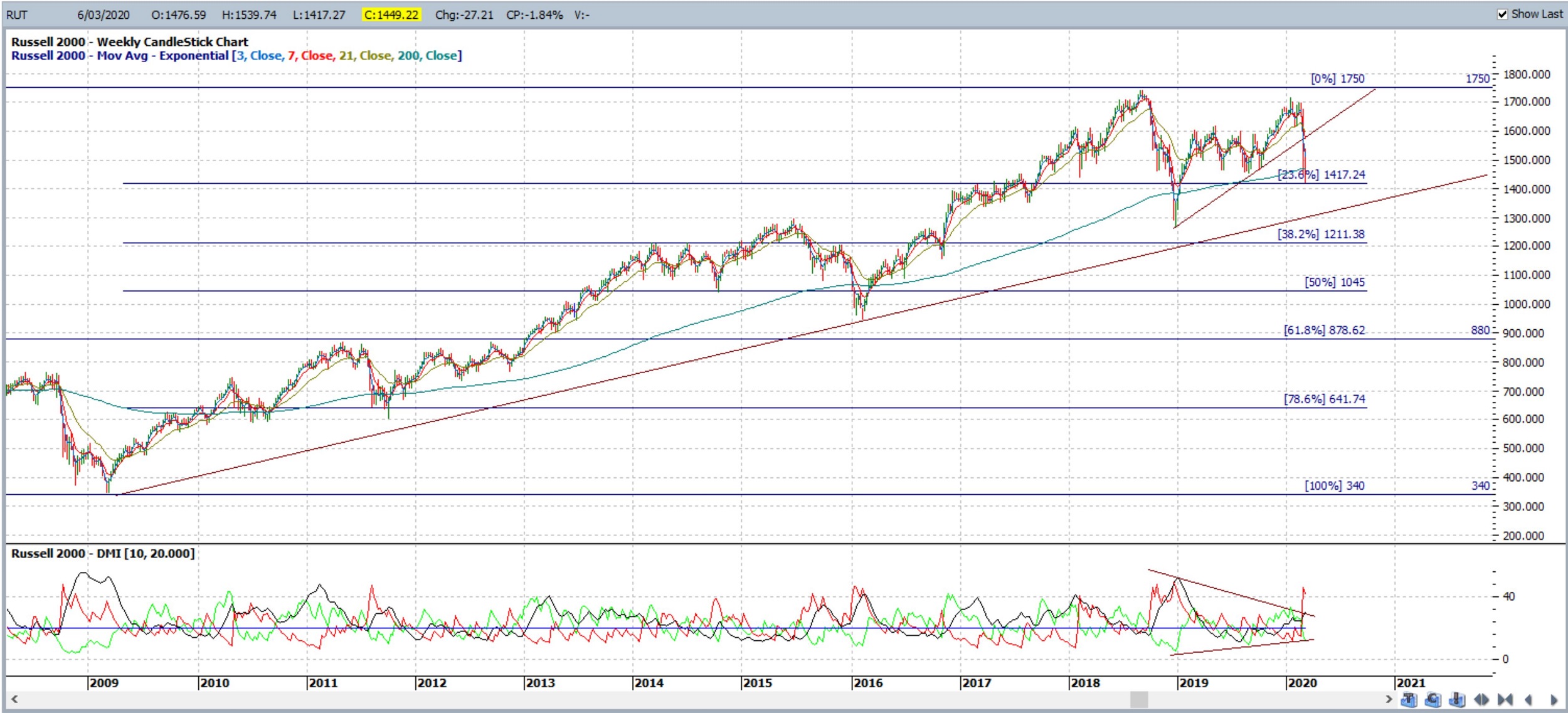Click the expand chart horizontally double-arrow icon
The image size is (1568, 713).
click(x=1481, y=699)
